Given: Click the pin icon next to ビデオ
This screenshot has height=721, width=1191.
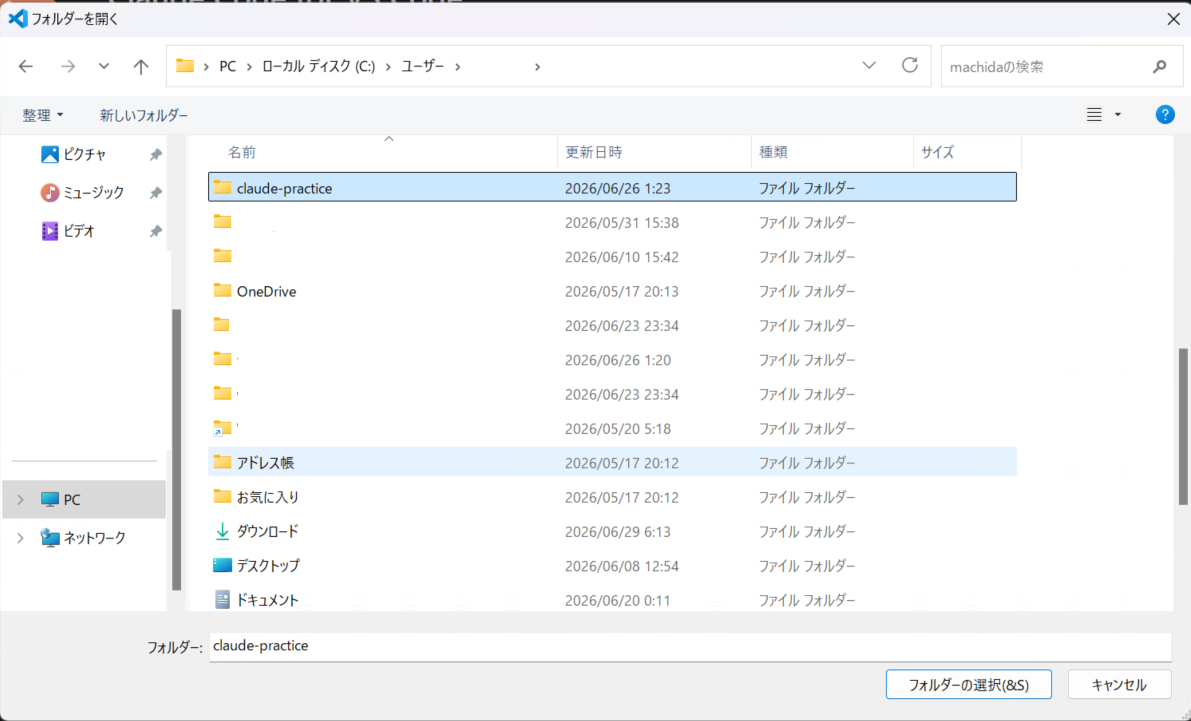Looking at the screenshot, I should tap(155, 231).
